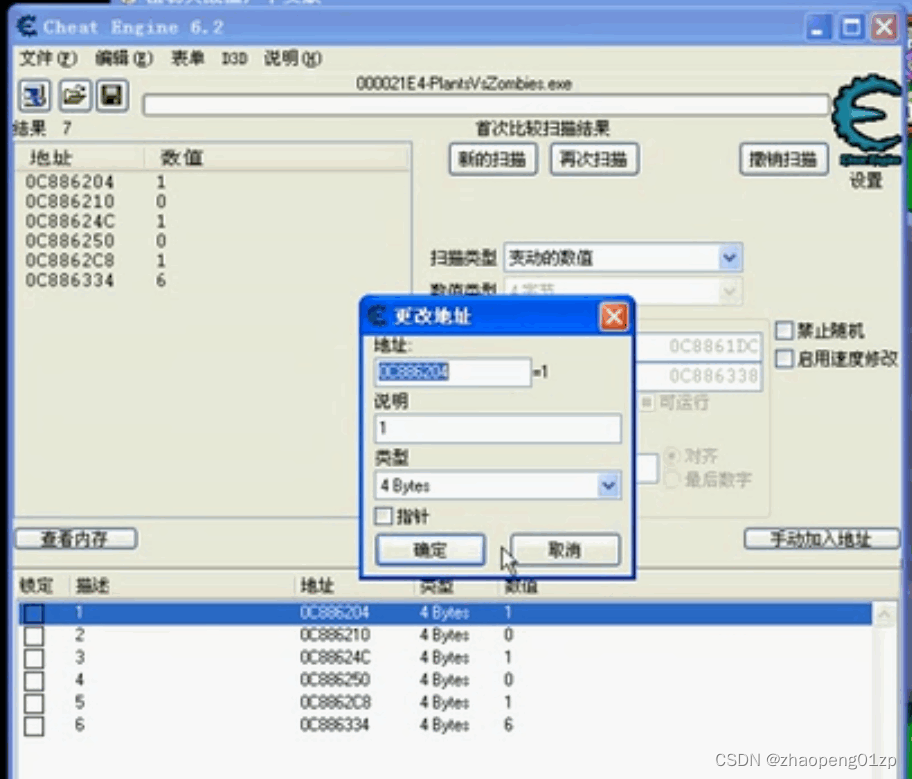Click the process name 000021E4-PlantsVsZombies.exe
Screen dimensions: 912x779
pyautogui.click(x=464, y=84)
